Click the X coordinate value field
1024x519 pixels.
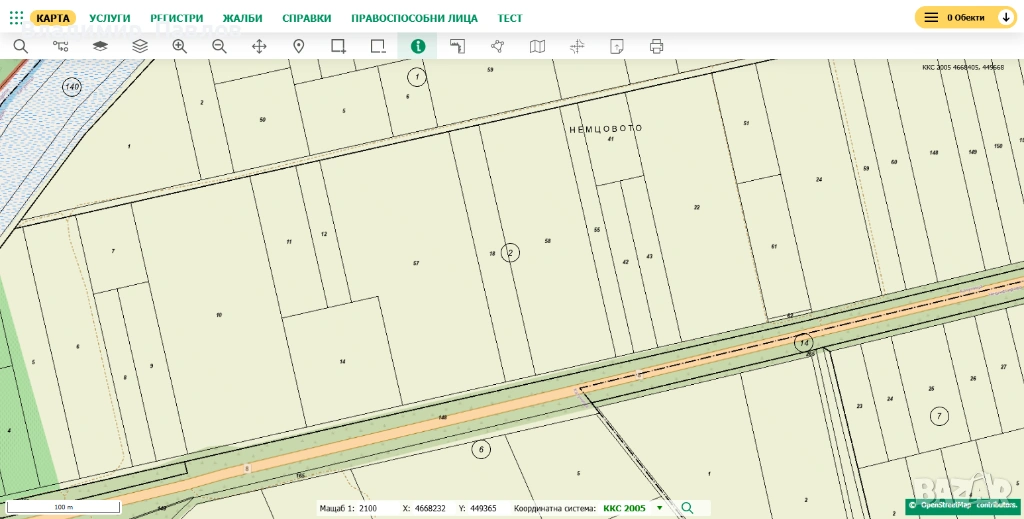(431, 508)
